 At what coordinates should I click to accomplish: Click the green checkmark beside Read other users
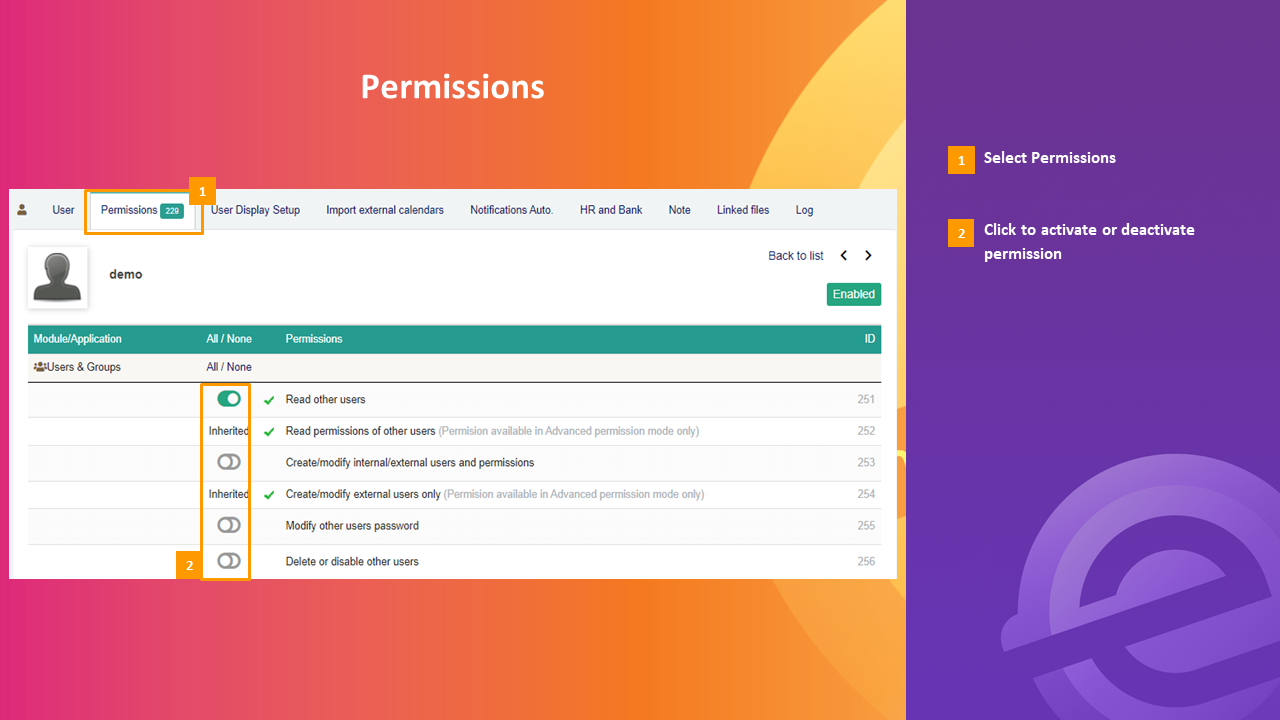(268, 398)
